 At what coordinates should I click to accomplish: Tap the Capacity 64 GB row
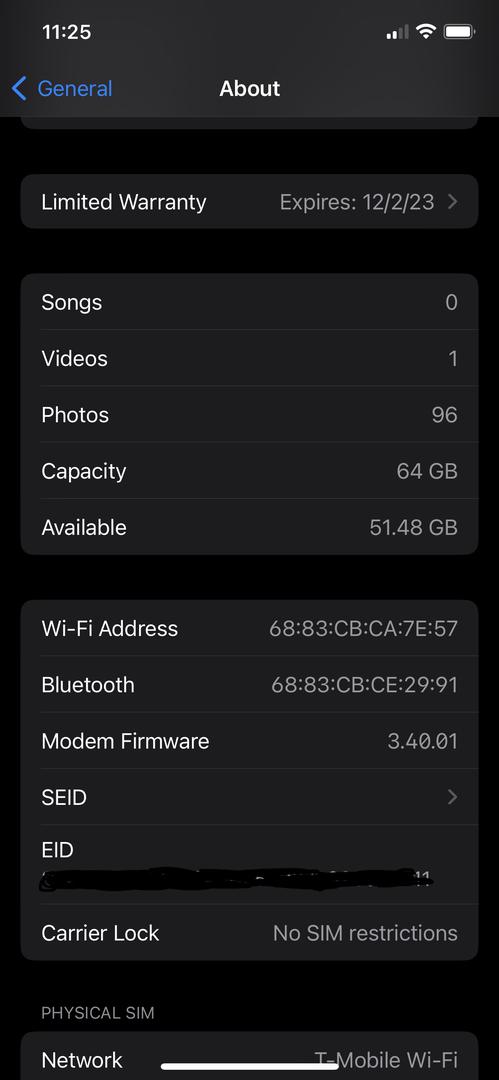point(250,471)
